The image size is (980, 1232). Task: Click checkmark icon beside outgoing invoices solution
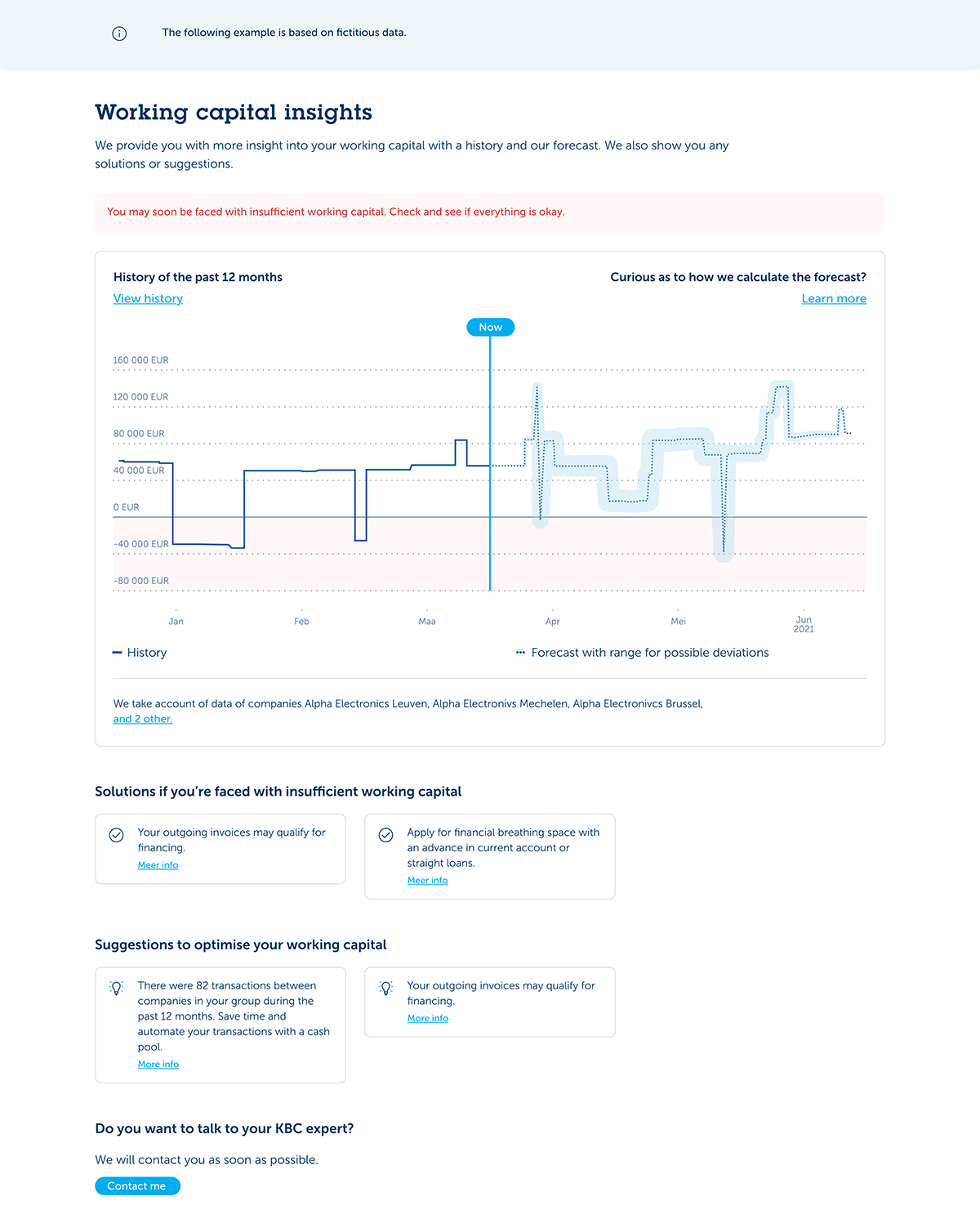pos(117,835)
